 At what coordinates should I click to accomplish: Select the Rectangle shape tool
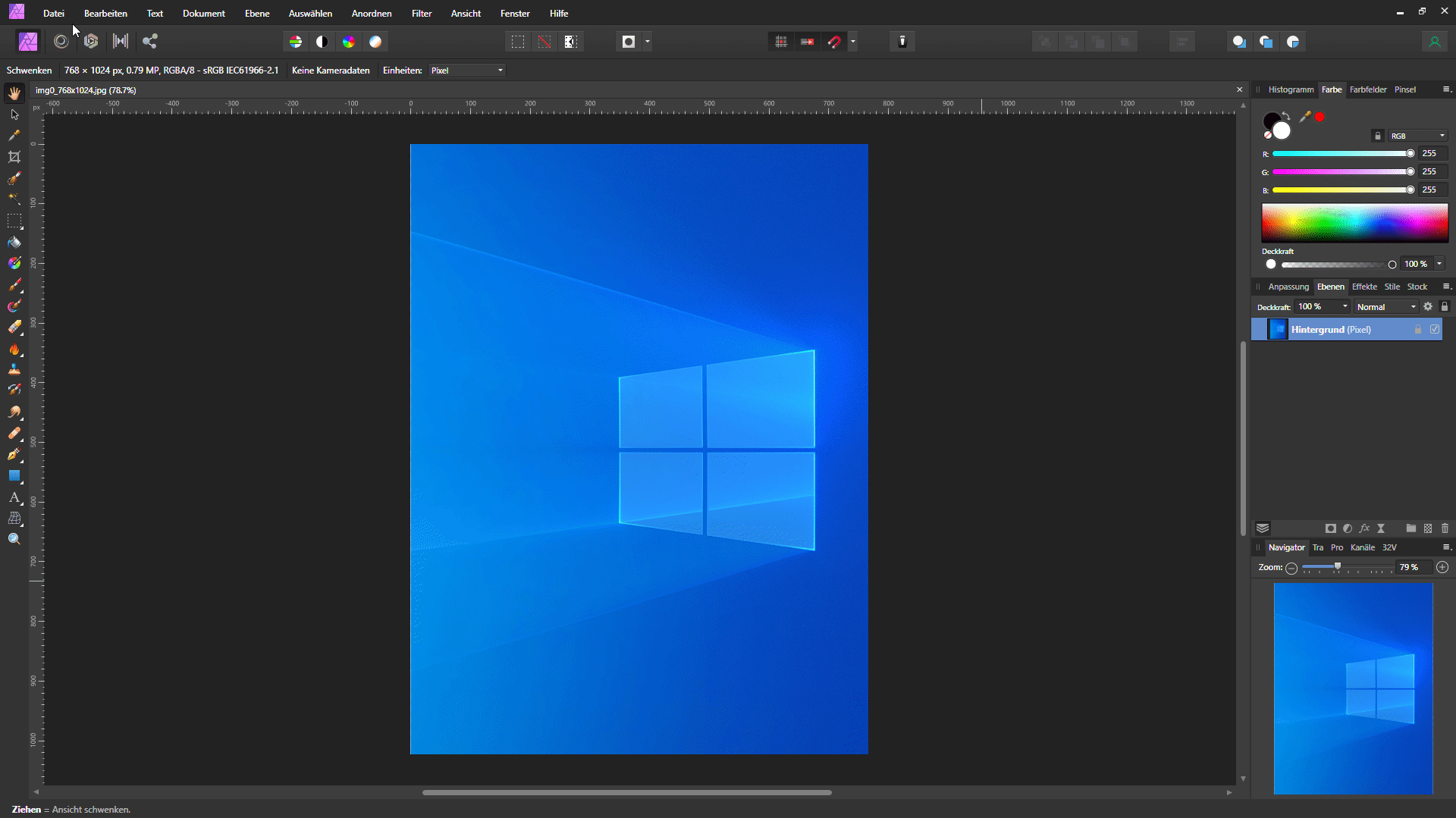pos(14,476)
